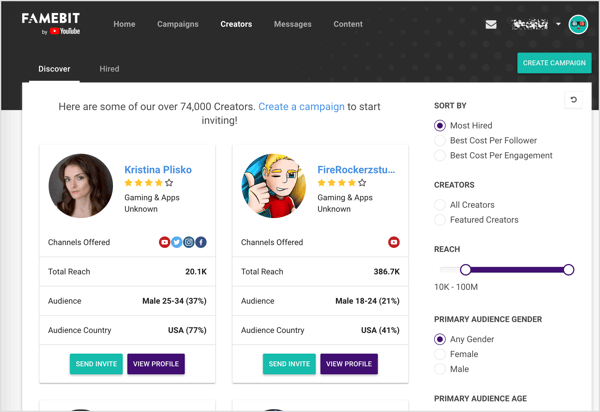Click FireRockerzstu cartoon avatar thumbnail
This screenshot has width=600, height=412.
coord(274,186)
